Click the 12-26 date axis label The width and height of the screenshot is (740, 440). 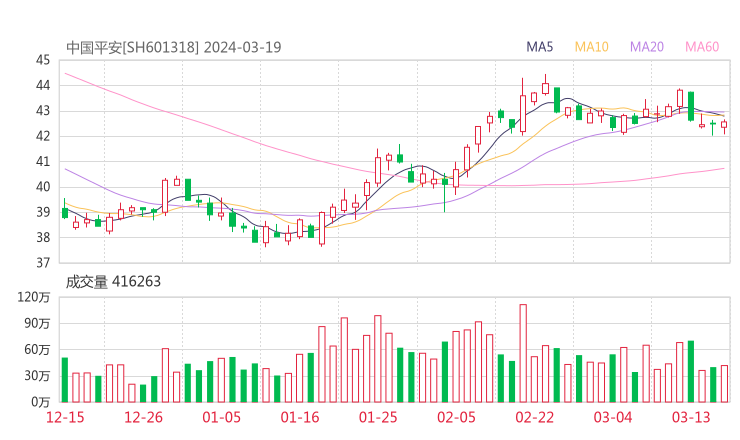(143, 417)
